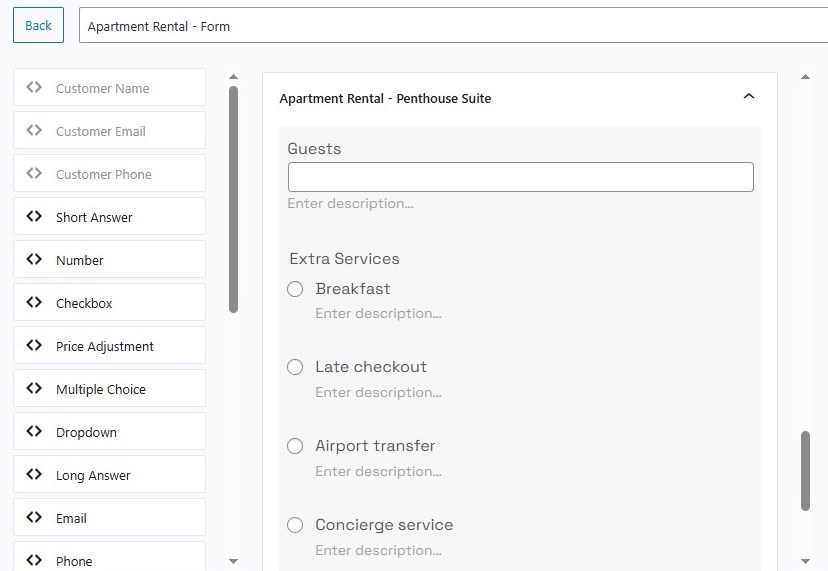Click the Customer Email field code icon

(34, 130)
